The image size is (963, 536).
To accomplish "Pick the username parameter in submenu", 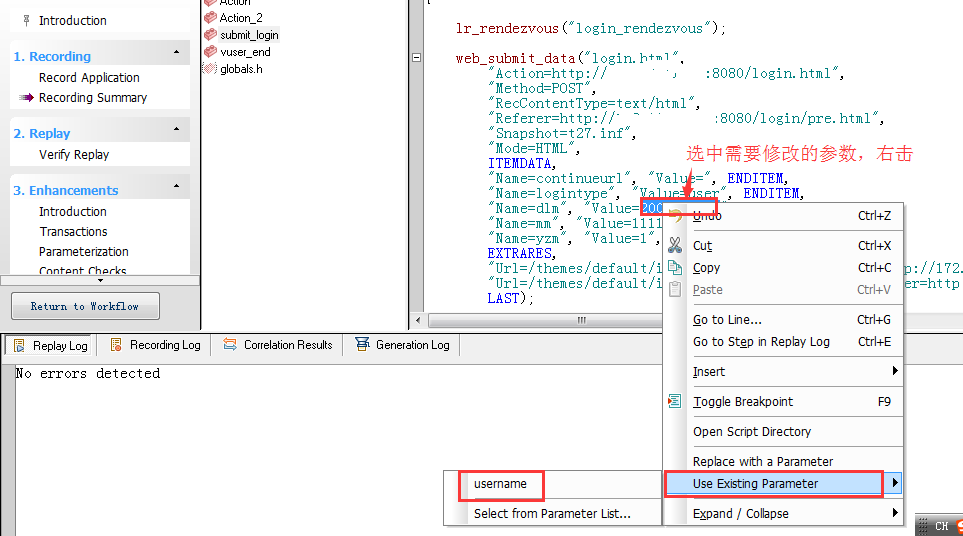I will click(500, 484).
